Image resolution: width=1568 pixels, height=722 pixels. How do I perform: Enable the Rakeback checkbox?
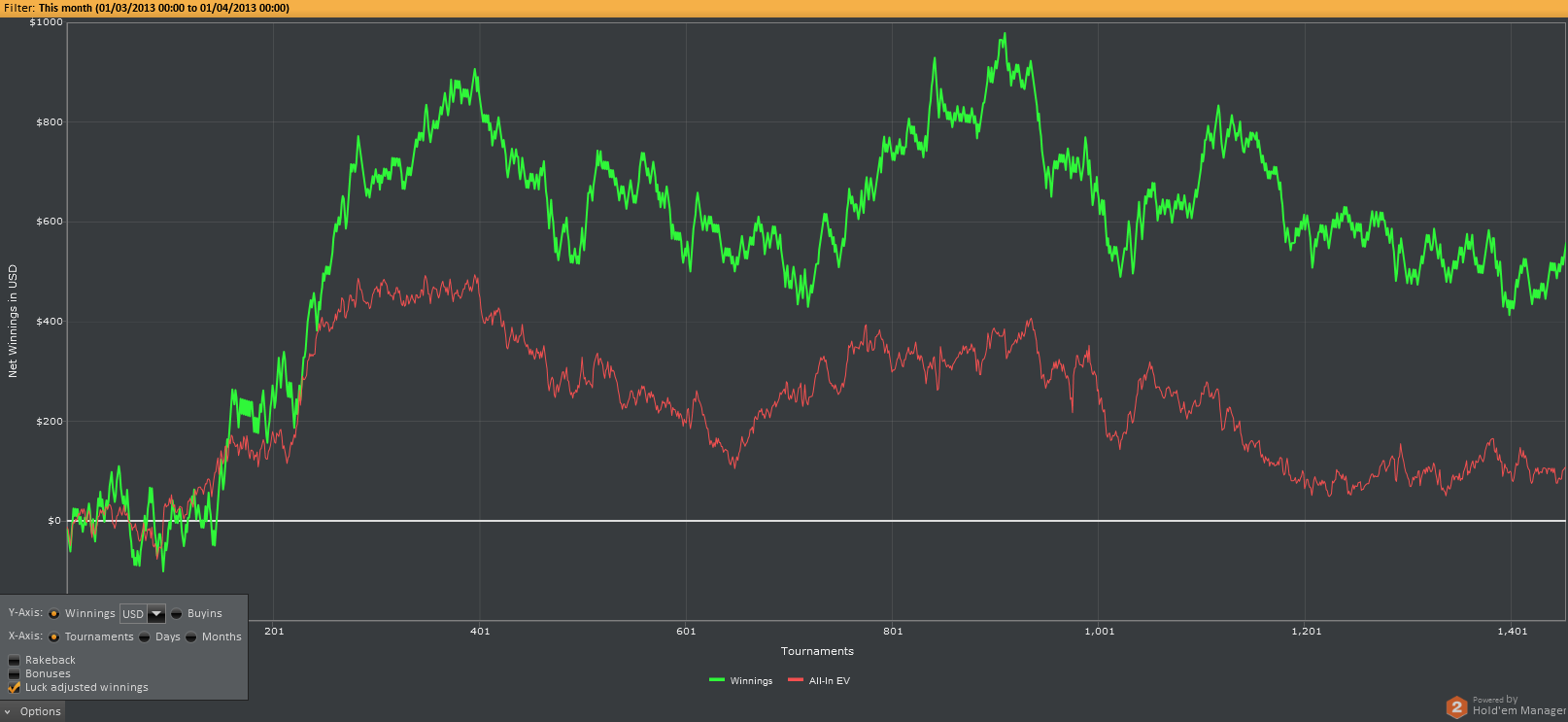point(14,660)
